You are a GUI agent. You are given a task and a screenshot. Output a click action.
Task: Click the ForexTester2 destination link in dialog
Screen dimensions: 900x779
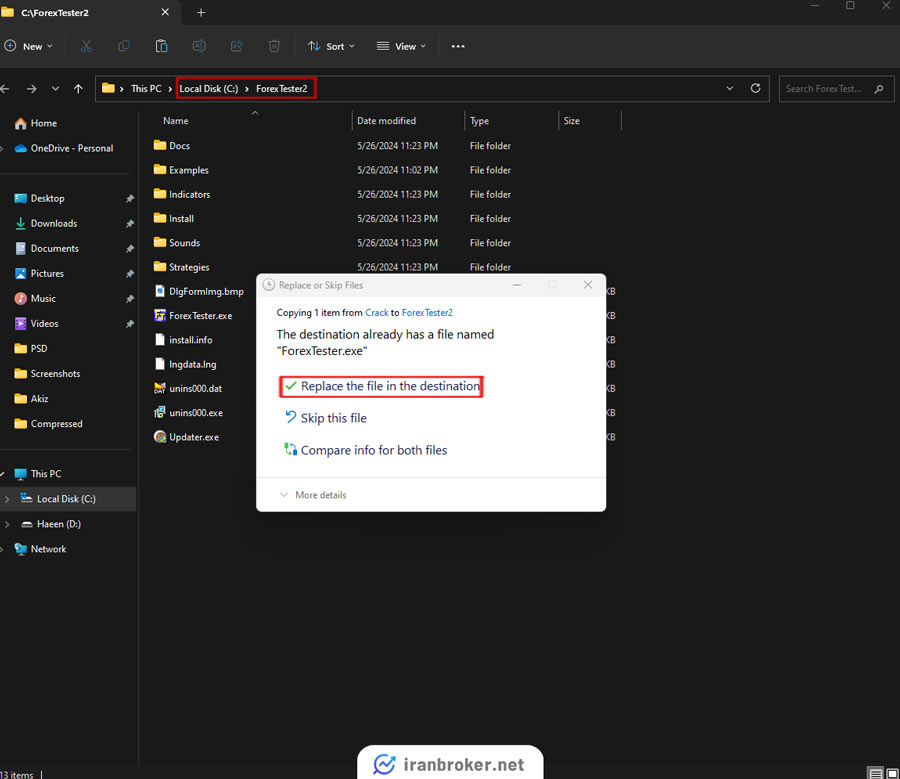(427, 313)
